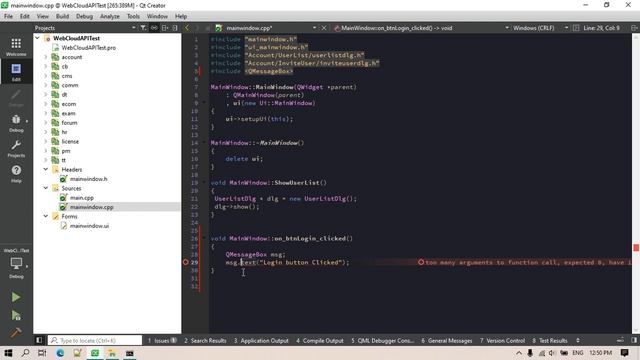Open Search Results pane
The image size is (640, 360).
[x=205, y=340]
